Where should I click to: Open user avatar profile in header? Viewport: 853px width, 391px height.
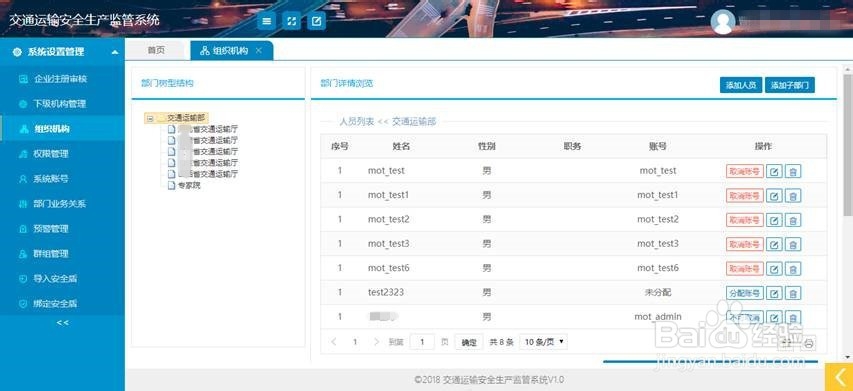[723, 22]
